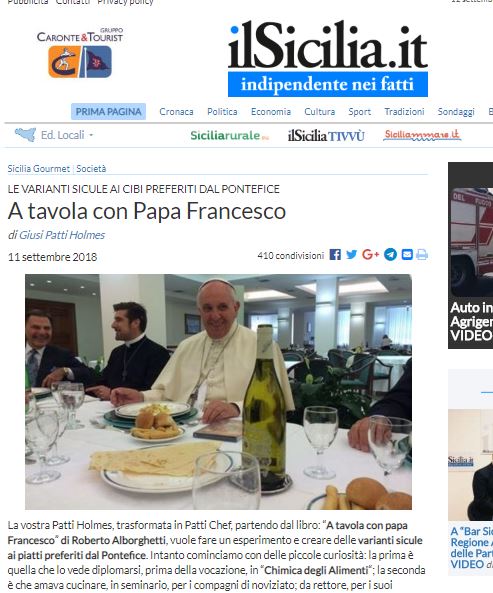Share article on Google Plus icon
The image size is (493, 593).
pos(371,255)
